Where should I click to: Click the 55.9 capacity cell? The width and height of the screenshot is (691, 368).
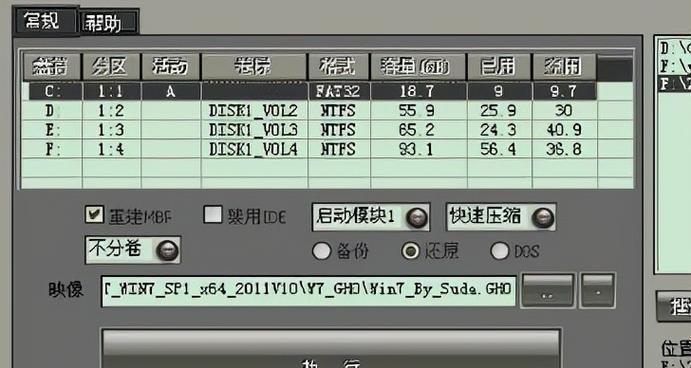click(x=418, y=110)
